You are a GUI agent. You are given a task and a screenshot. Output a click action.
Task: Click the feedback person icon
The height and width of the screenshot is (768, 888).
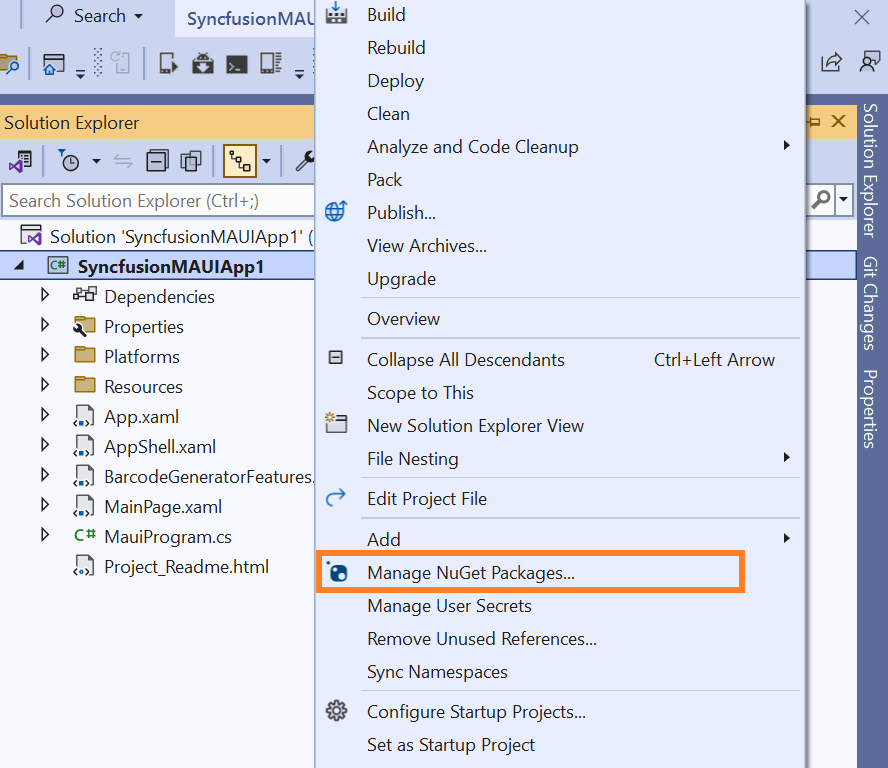pyautogui.click(x=869, y=61)
